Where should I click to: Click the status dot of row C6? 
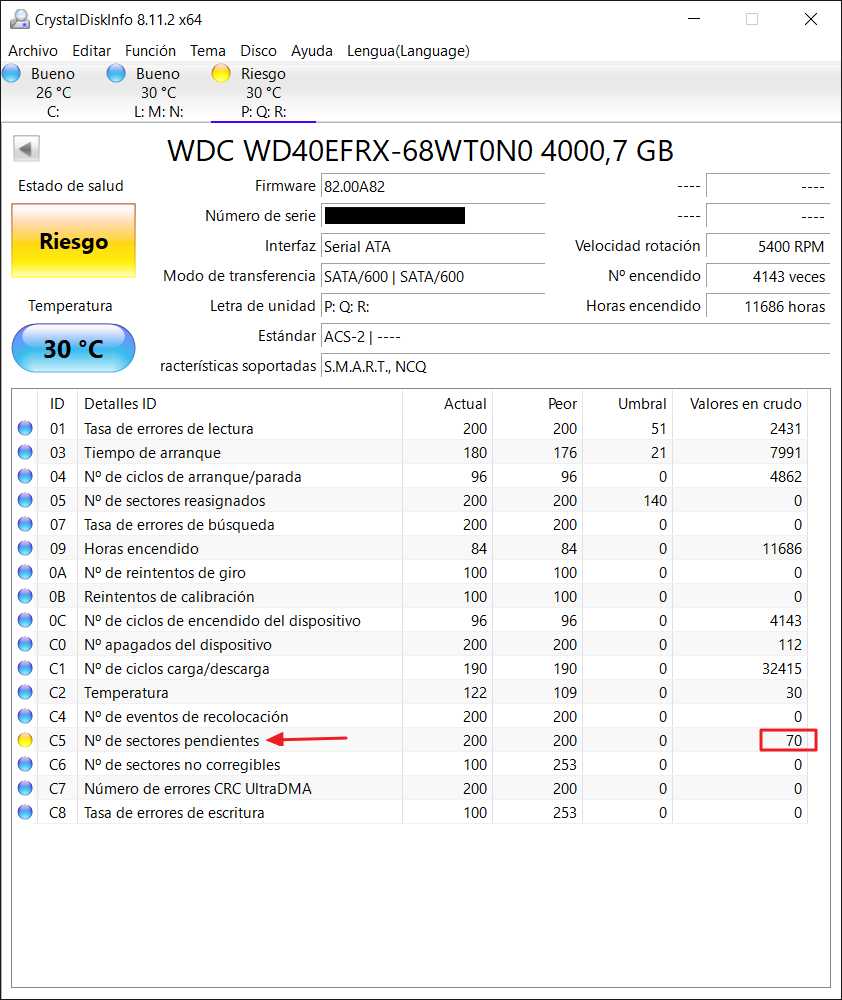(x=25, y=764)
